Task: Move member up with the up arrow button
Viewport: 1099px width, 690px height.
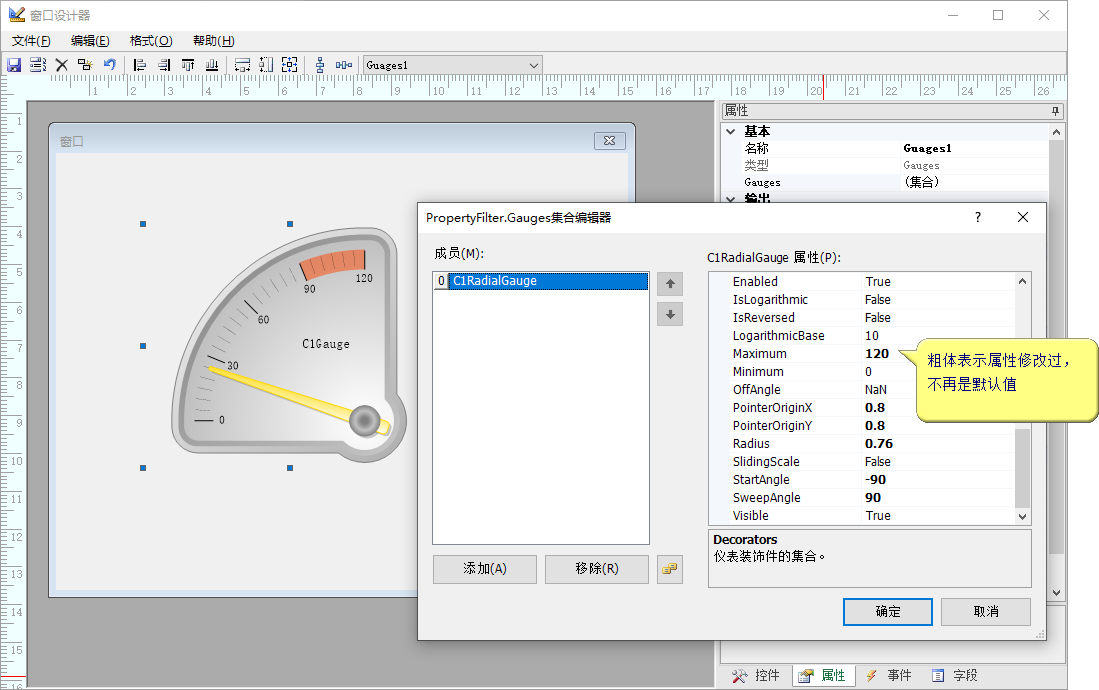Action: click(x=670, y=284)
